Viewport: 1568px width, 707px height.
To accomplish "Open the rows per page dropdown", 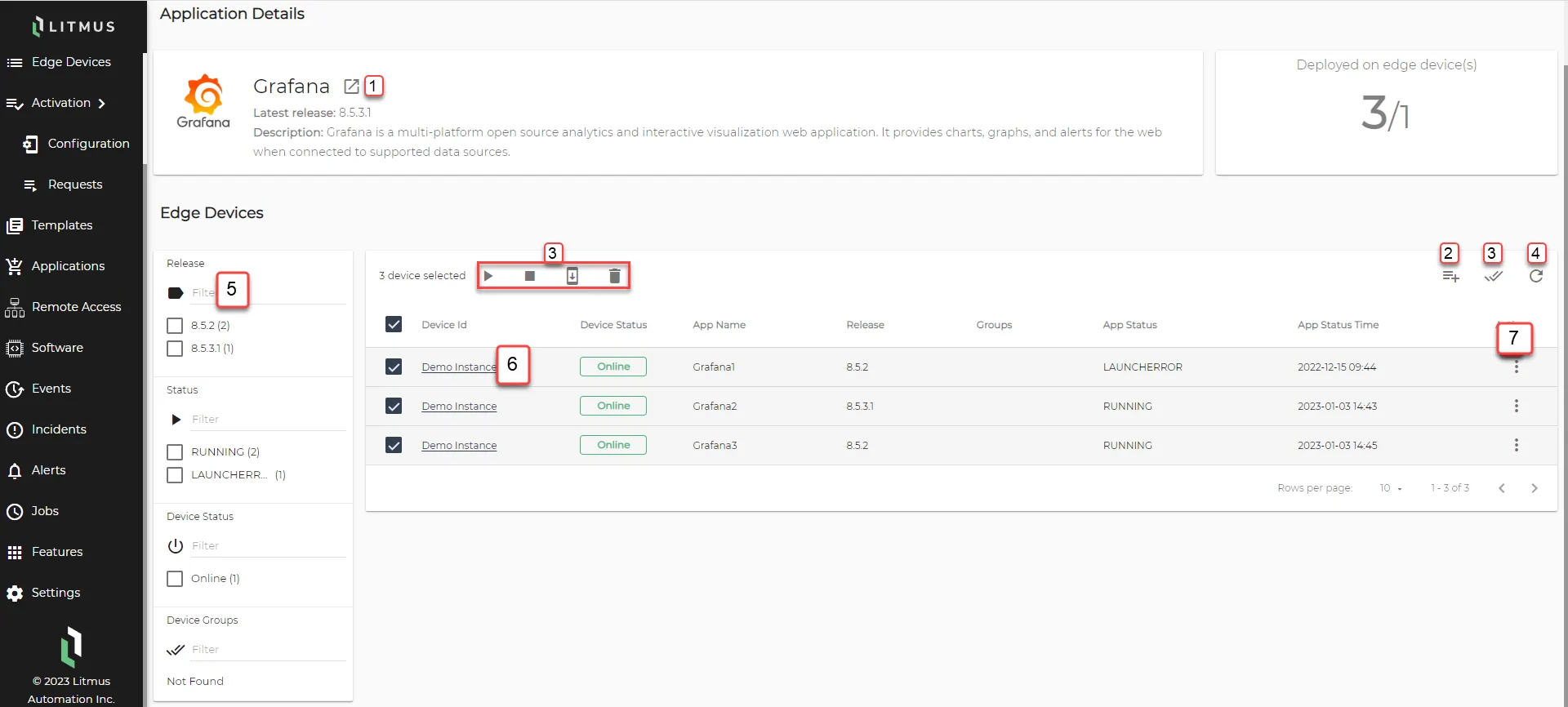I will (x=1391, y=488).
